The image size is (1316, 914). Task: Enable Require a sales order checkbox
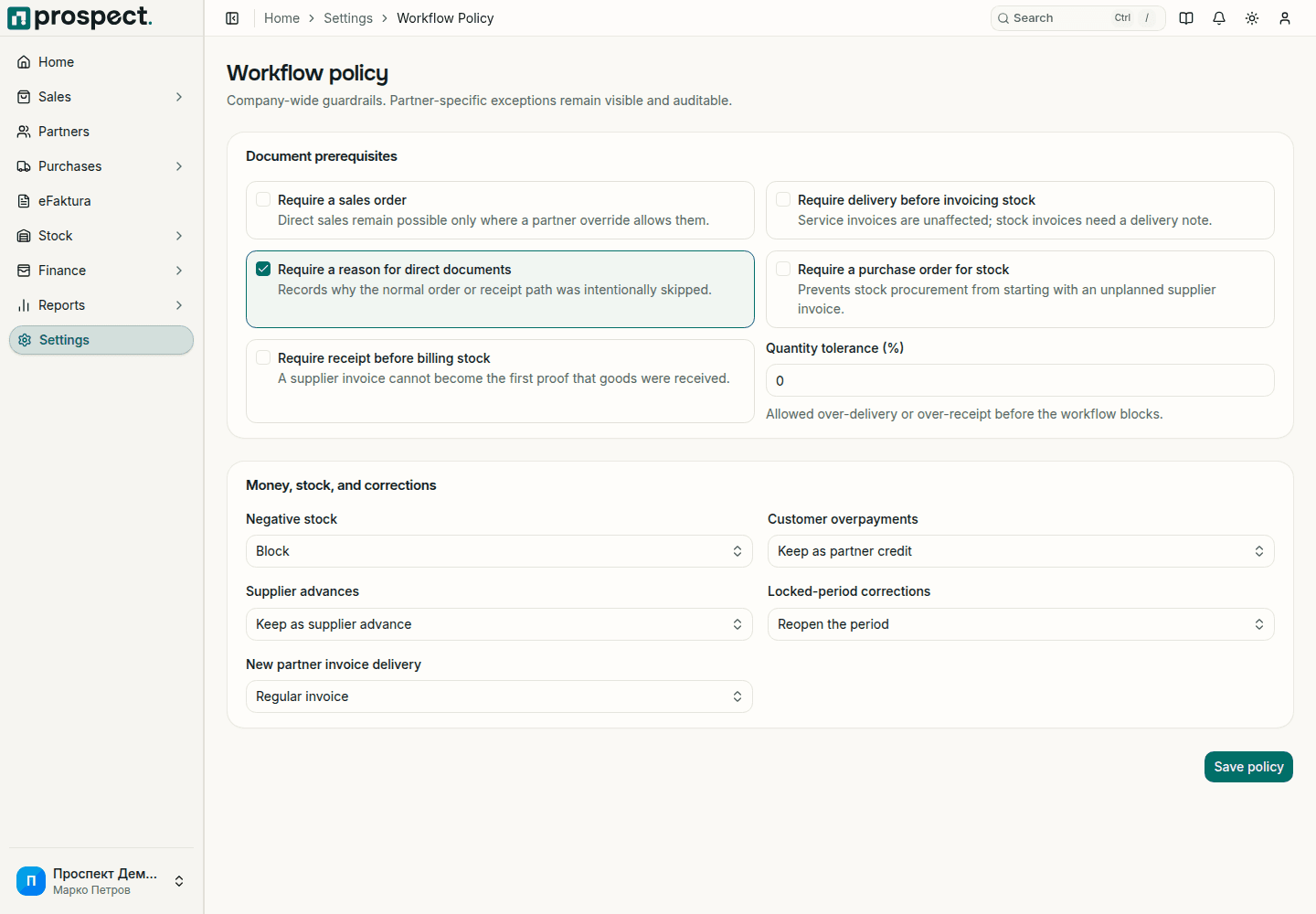coord(263,199)
